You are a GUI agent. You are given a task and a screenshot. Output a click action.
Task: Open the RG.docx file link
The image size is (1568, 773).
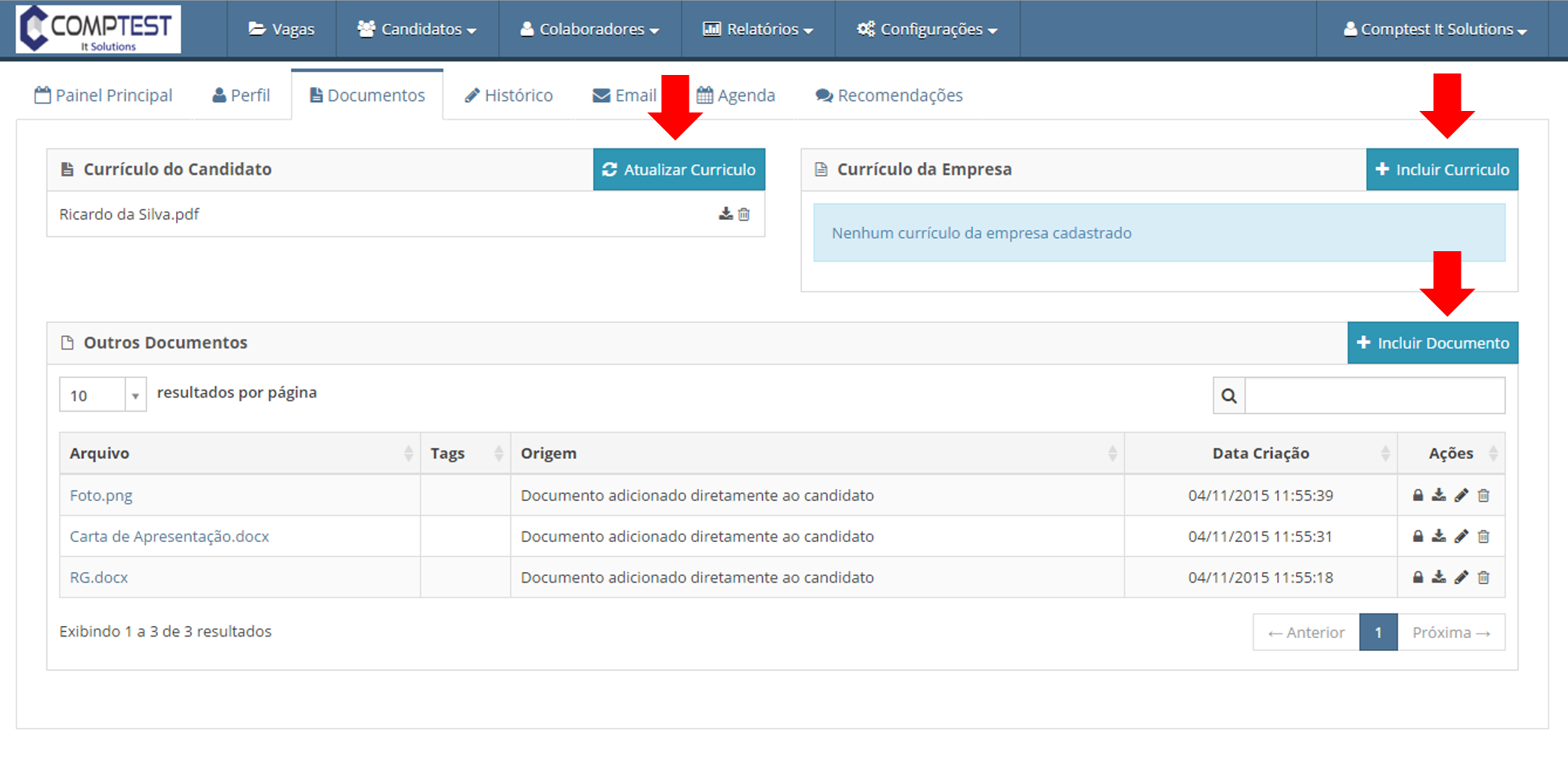click(x=99, y=577)
